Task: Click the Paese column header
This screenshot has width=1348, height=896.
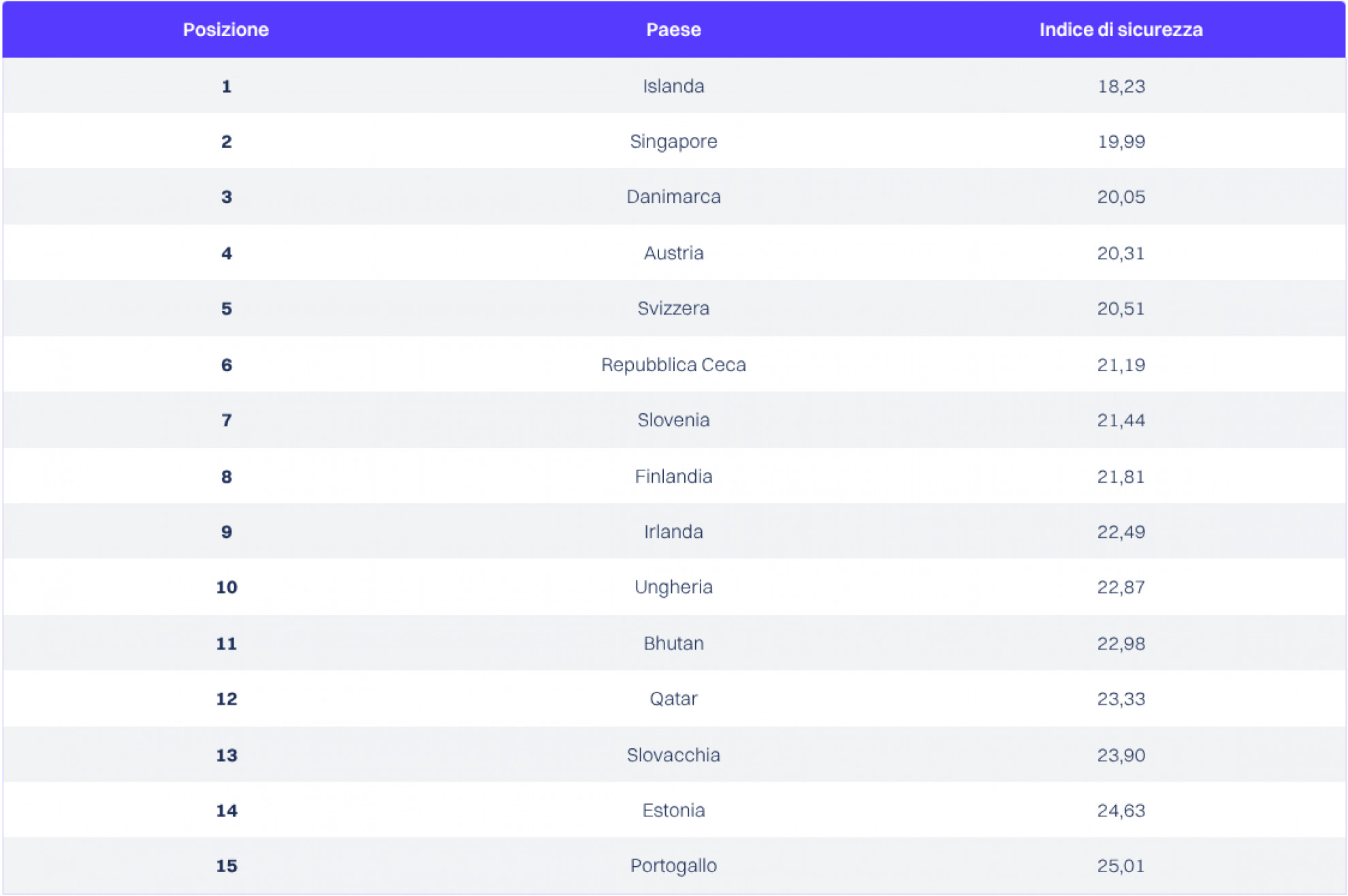Action: (673, 30)
